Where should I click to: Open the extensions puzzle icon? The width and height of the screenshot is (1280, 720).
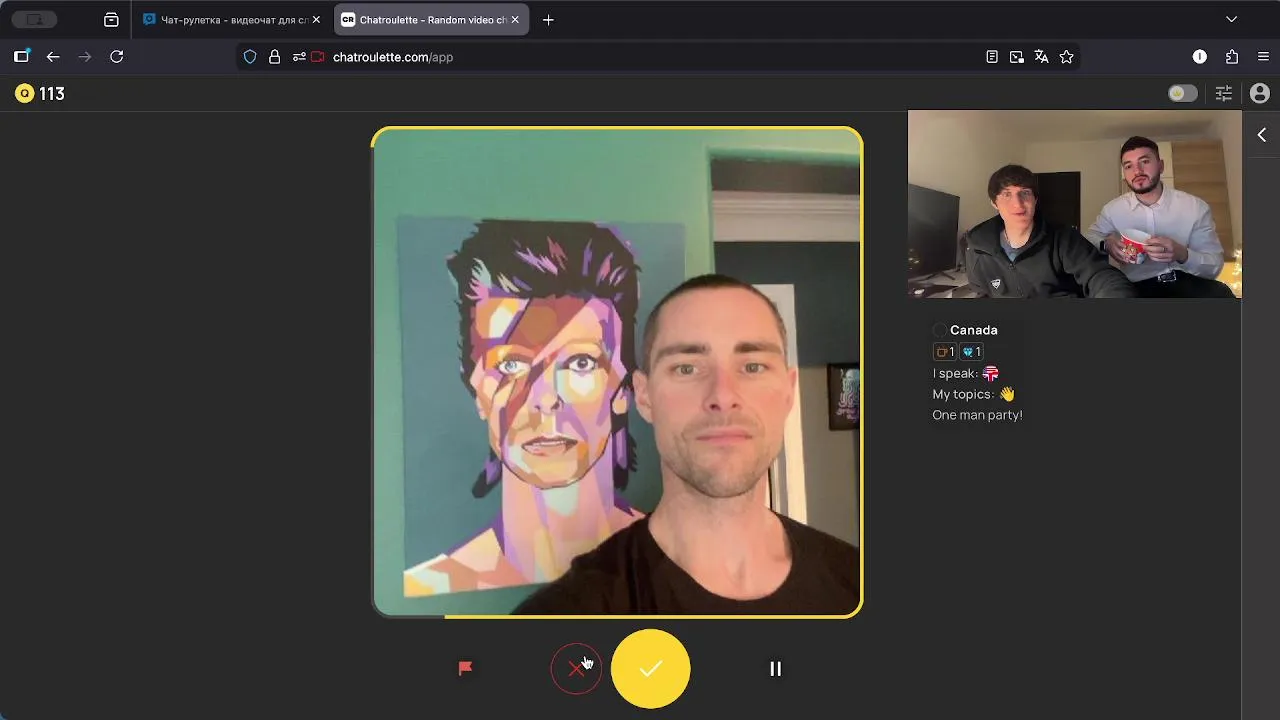coord(1232,57)
